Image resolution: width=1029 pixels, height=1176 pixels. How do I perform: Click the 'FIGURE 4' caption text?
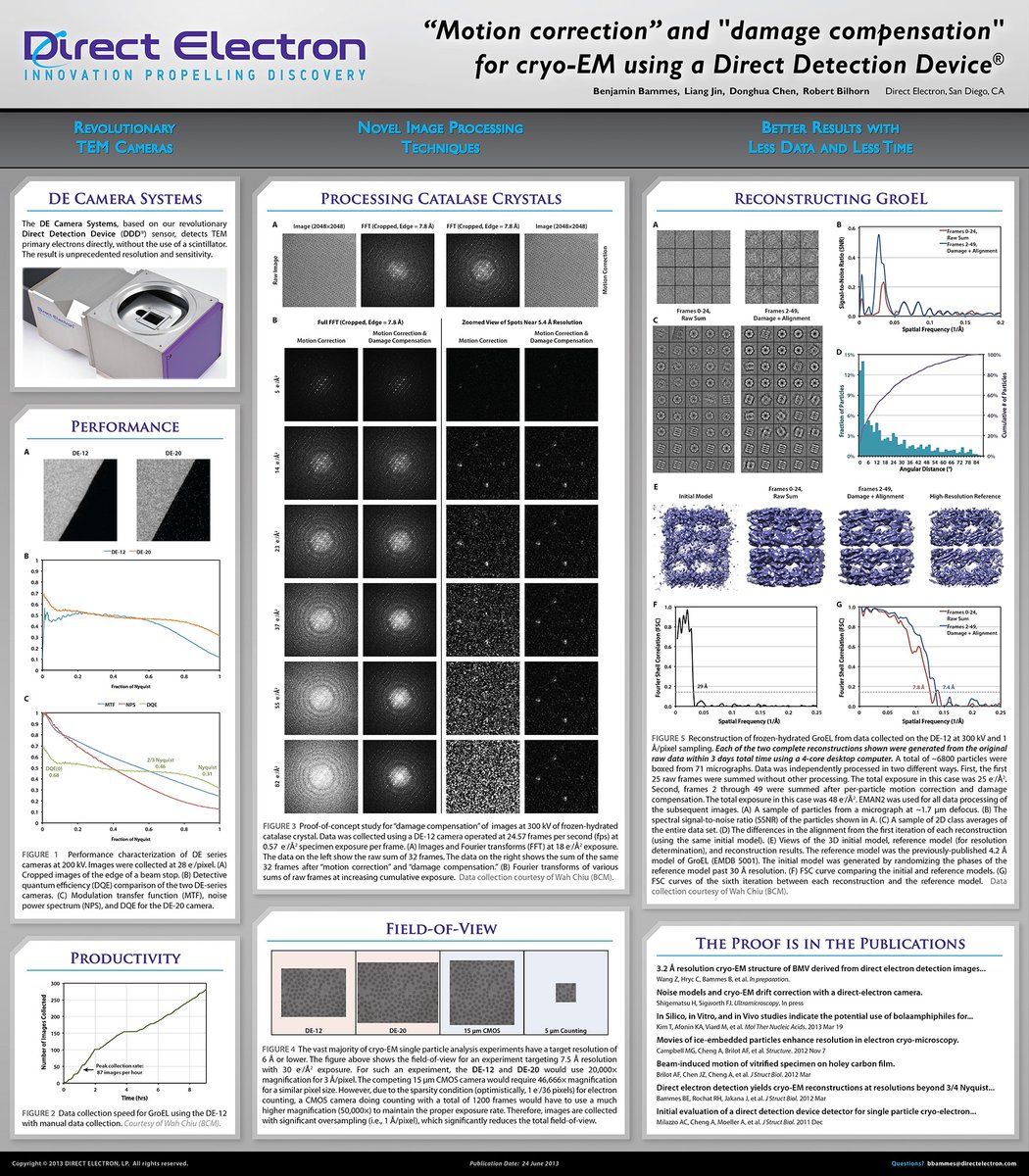[x=441, y=1086]
